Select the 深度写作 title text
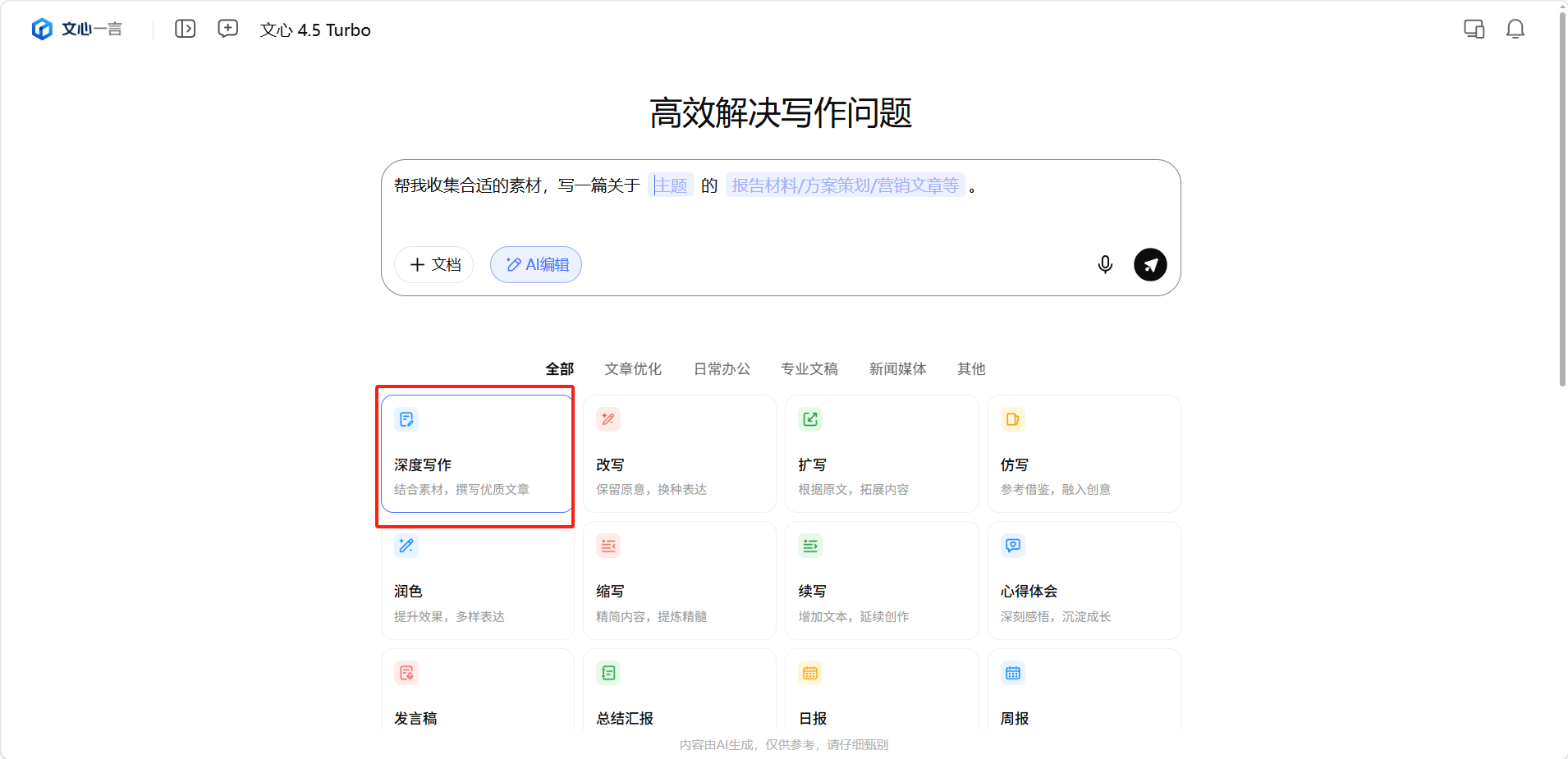This screenshot has width=1568, height=759. coord(423,464)
